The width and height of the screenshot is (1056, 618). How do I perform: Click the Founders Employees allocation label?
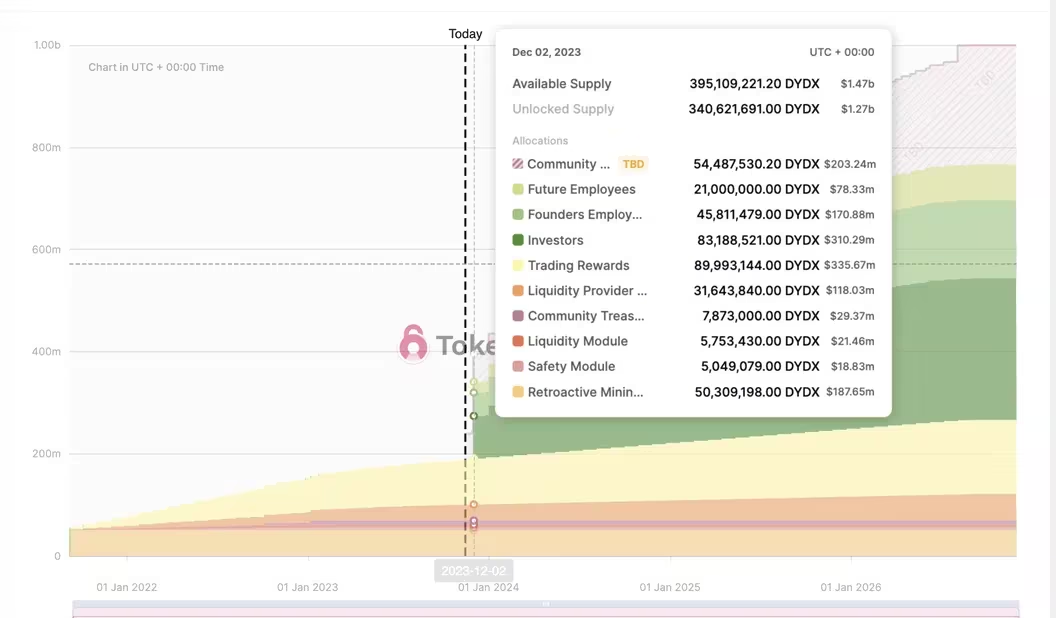click(585, 214)
